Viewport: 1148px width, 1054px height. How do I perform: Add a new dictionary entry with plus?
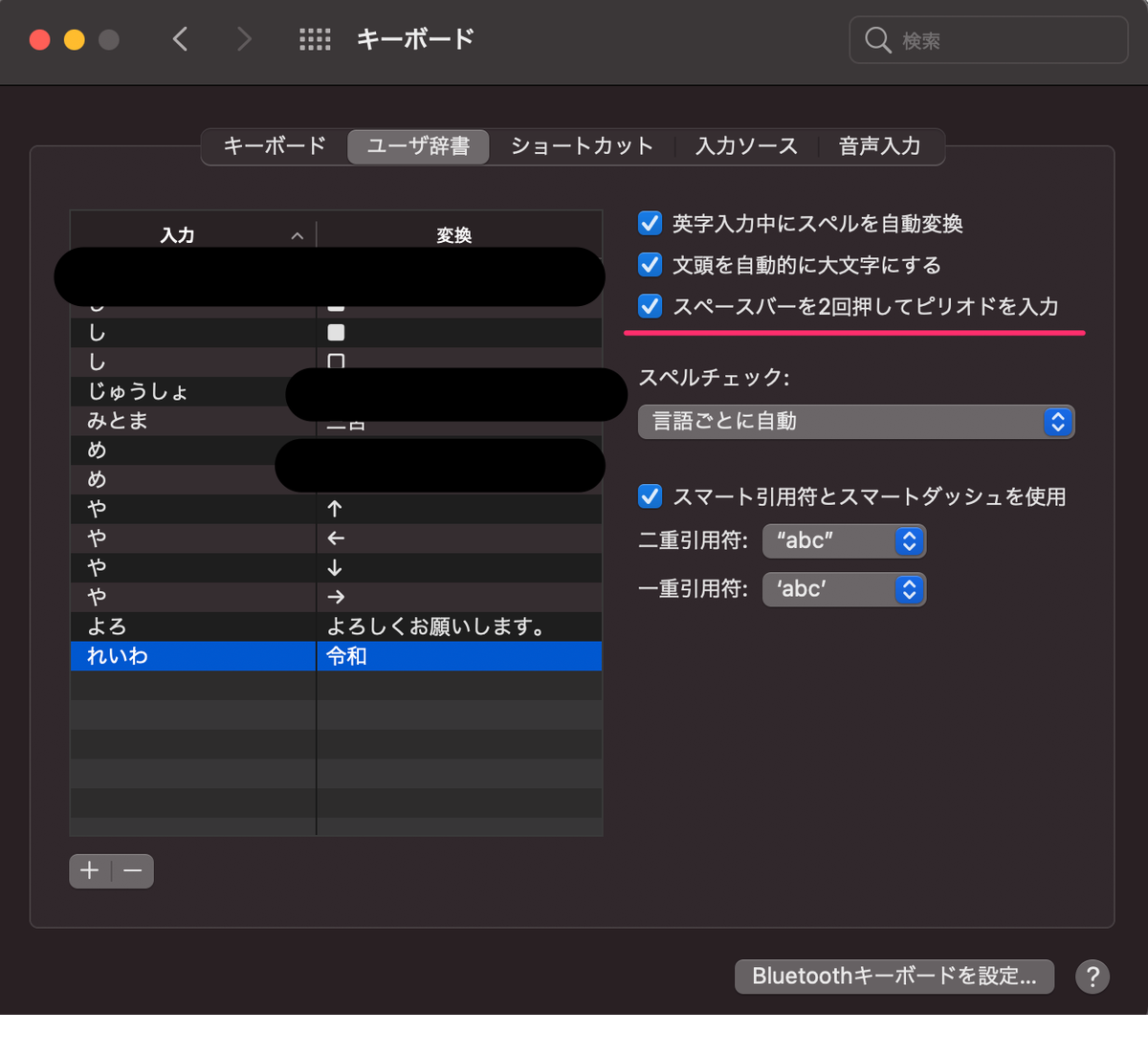click(x=90, y=870)
